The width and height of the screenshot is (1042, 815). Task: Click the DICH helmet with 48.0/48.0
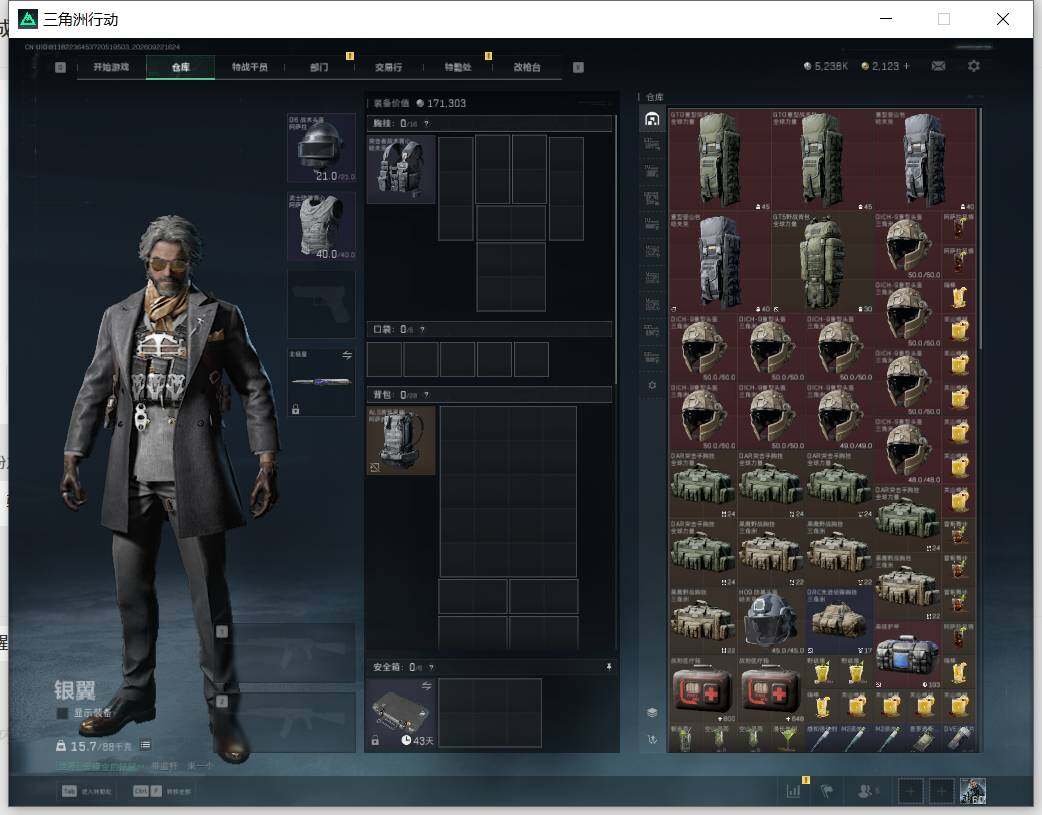[x=907, y=450]
